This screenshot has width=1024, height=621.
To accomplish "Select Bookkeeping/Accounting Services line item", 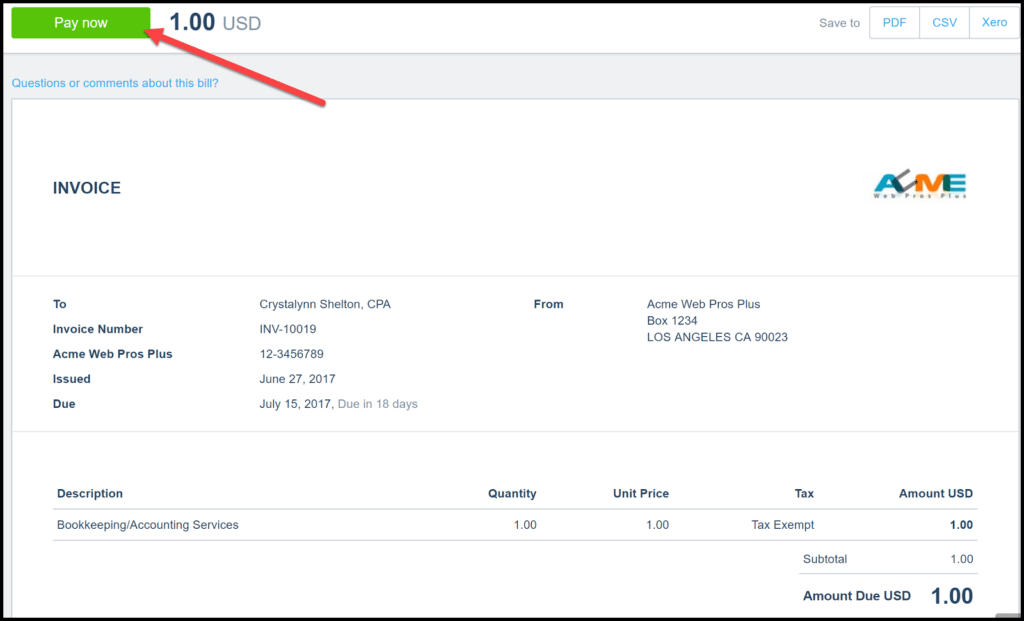I will coord(148,525).
